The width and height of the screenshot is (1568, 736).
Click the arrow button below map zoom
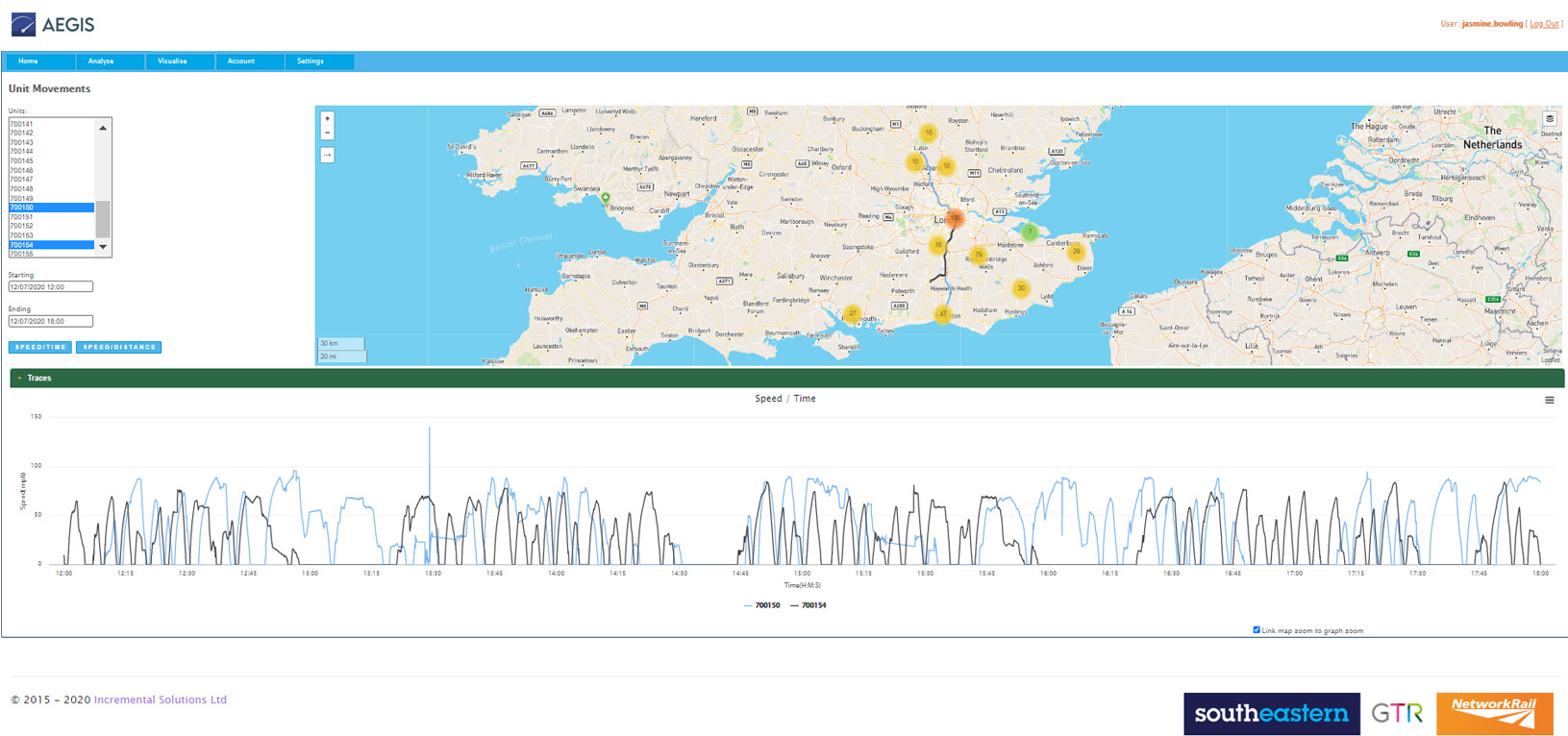327,155
